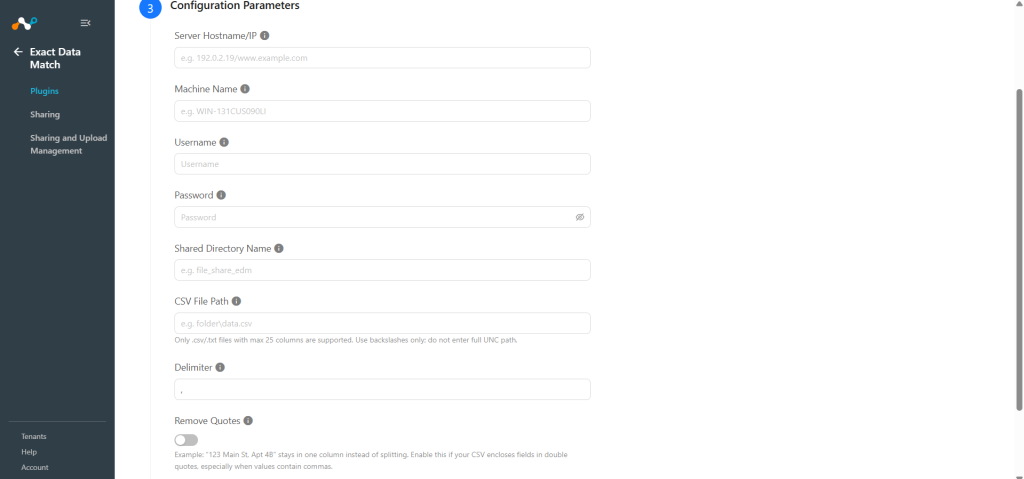Click Remove Quotes info icon

tap(248, 421)
